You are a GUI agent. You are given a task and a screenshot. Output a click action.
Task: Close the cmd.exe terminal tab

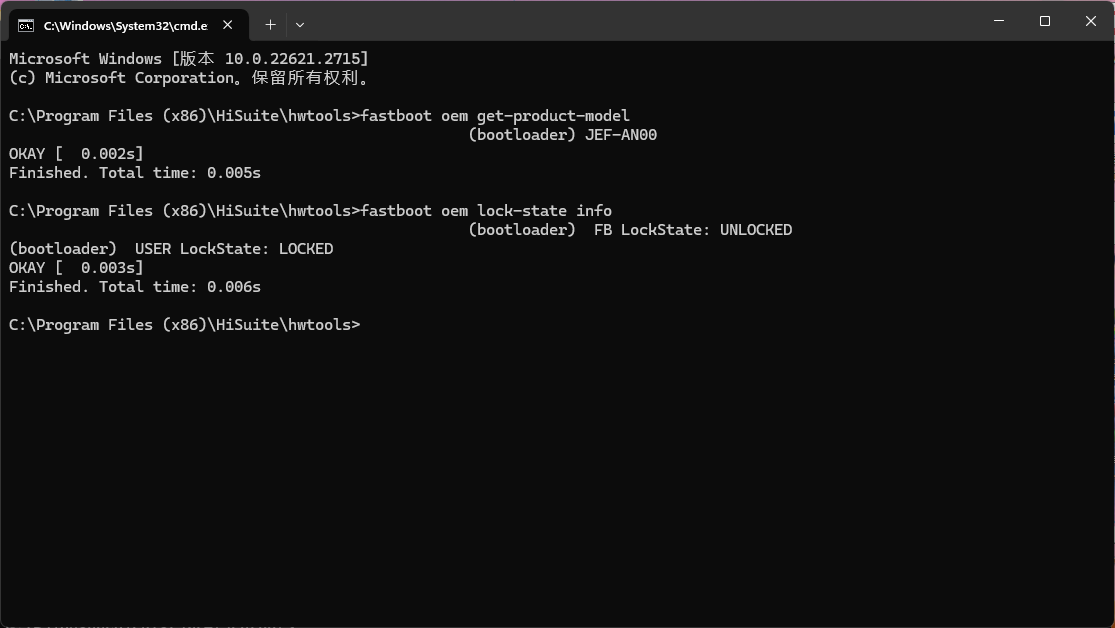(230, 25)
